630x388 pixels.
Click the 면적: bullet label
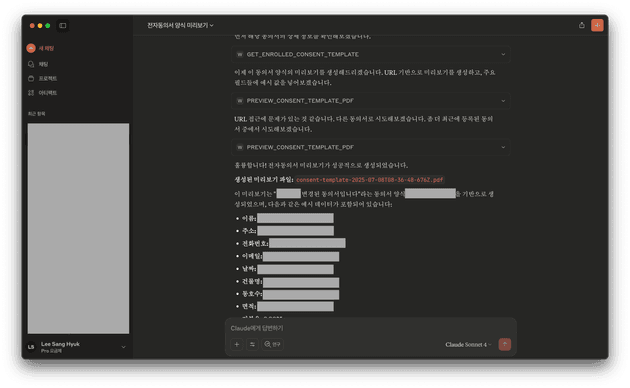point(249,306)
